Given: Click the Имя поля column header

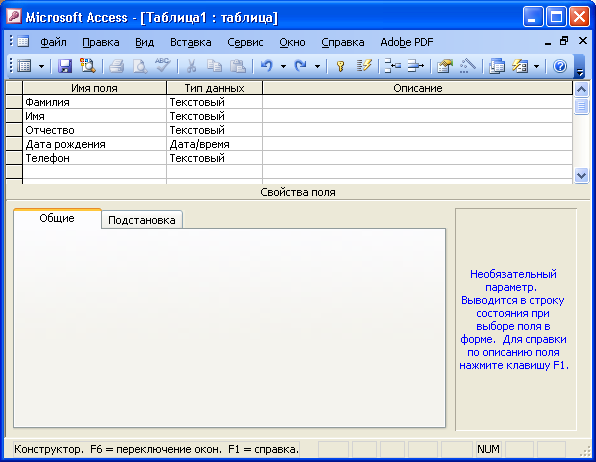Looking at the screenshot, I should (94, 88).
